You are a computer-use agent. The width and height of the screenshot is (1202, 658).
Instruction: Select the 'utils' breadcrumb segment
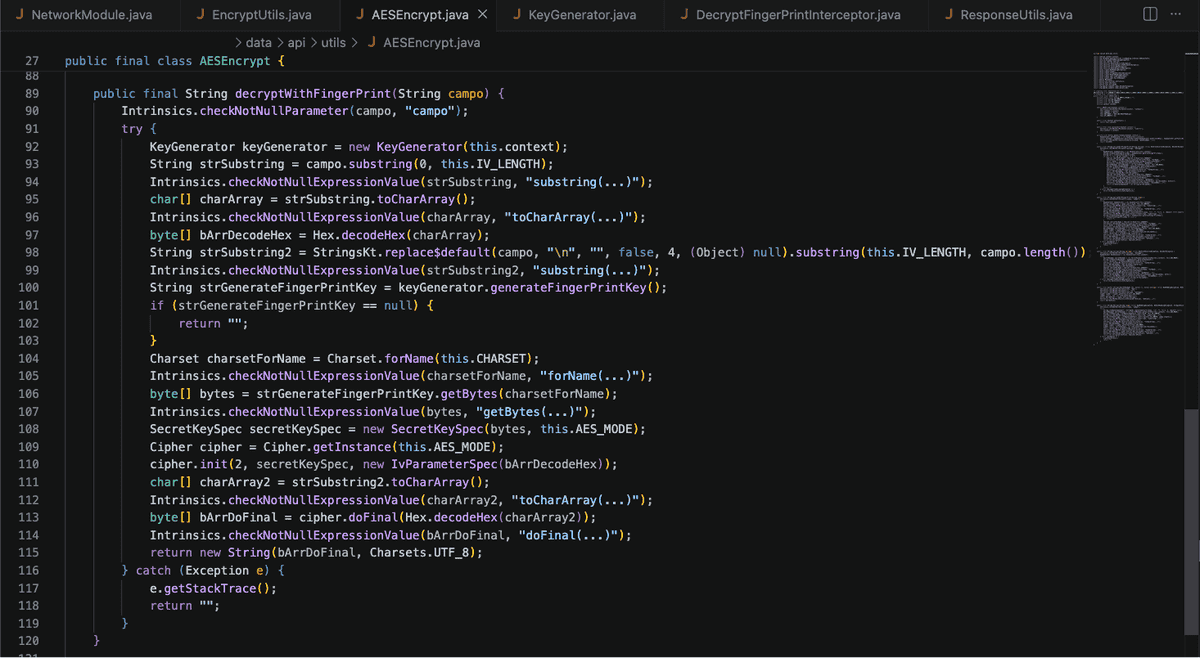(x=334, y=43)
